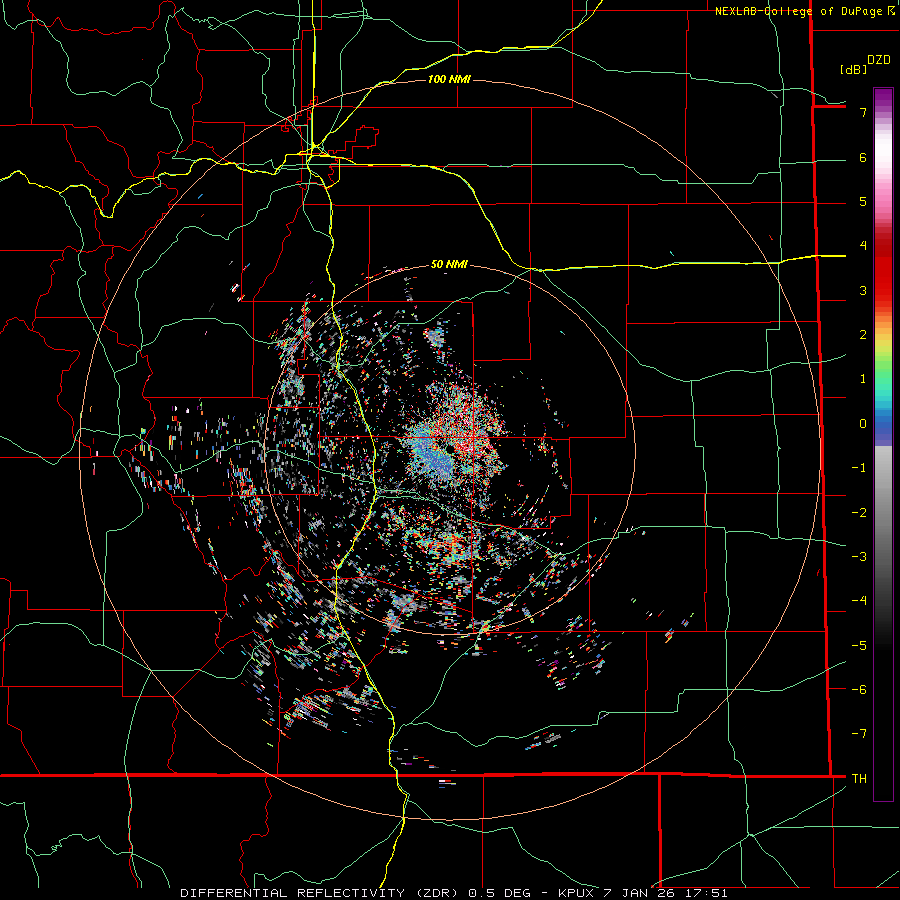Click the 3 value on the color scale
This screenshot has width=900, height=900.
pyautogui.click(x=863, y=290)
